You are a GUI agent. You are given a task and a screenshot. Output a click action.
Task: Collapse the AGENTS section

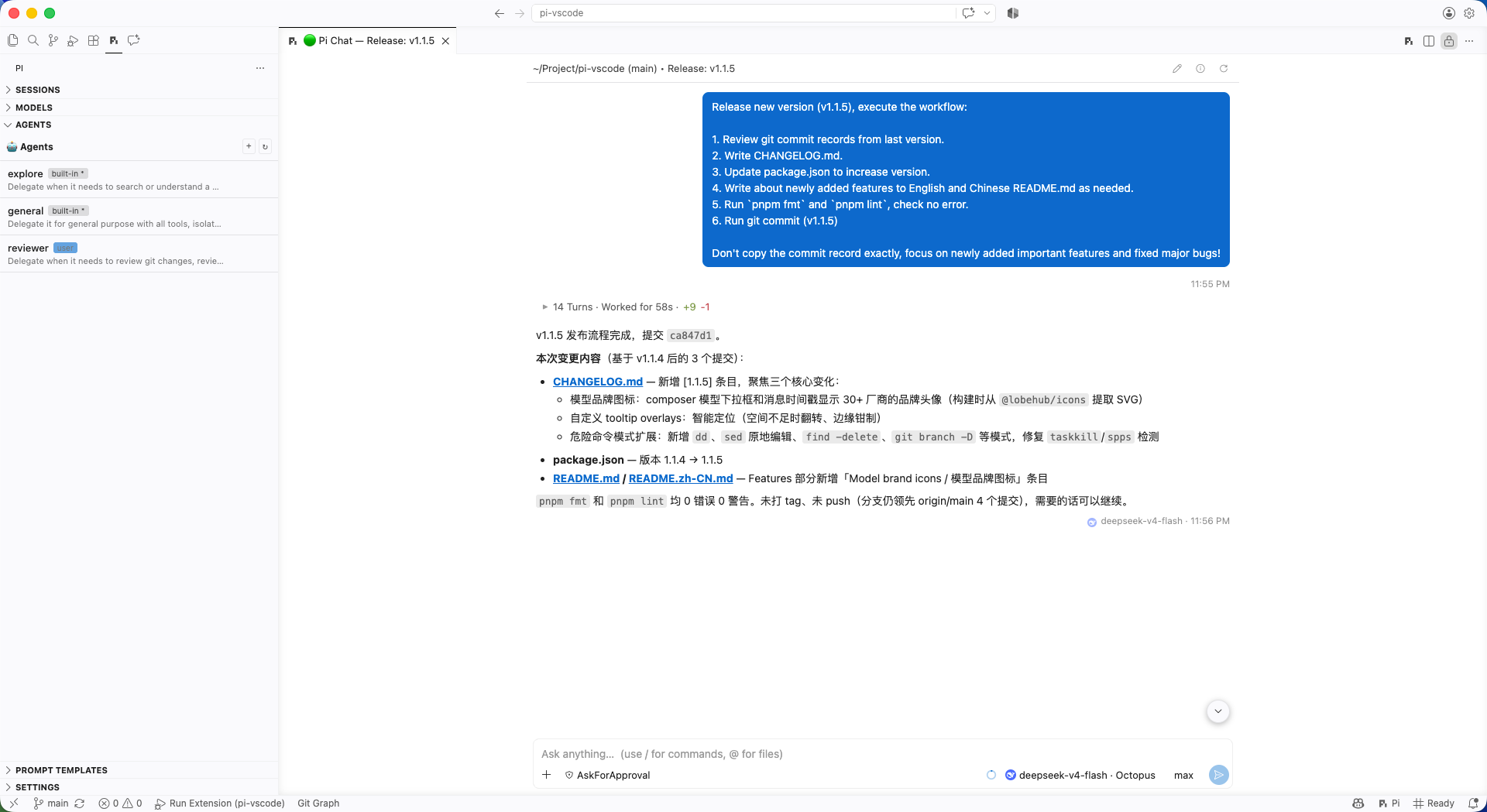click(139, 125)
